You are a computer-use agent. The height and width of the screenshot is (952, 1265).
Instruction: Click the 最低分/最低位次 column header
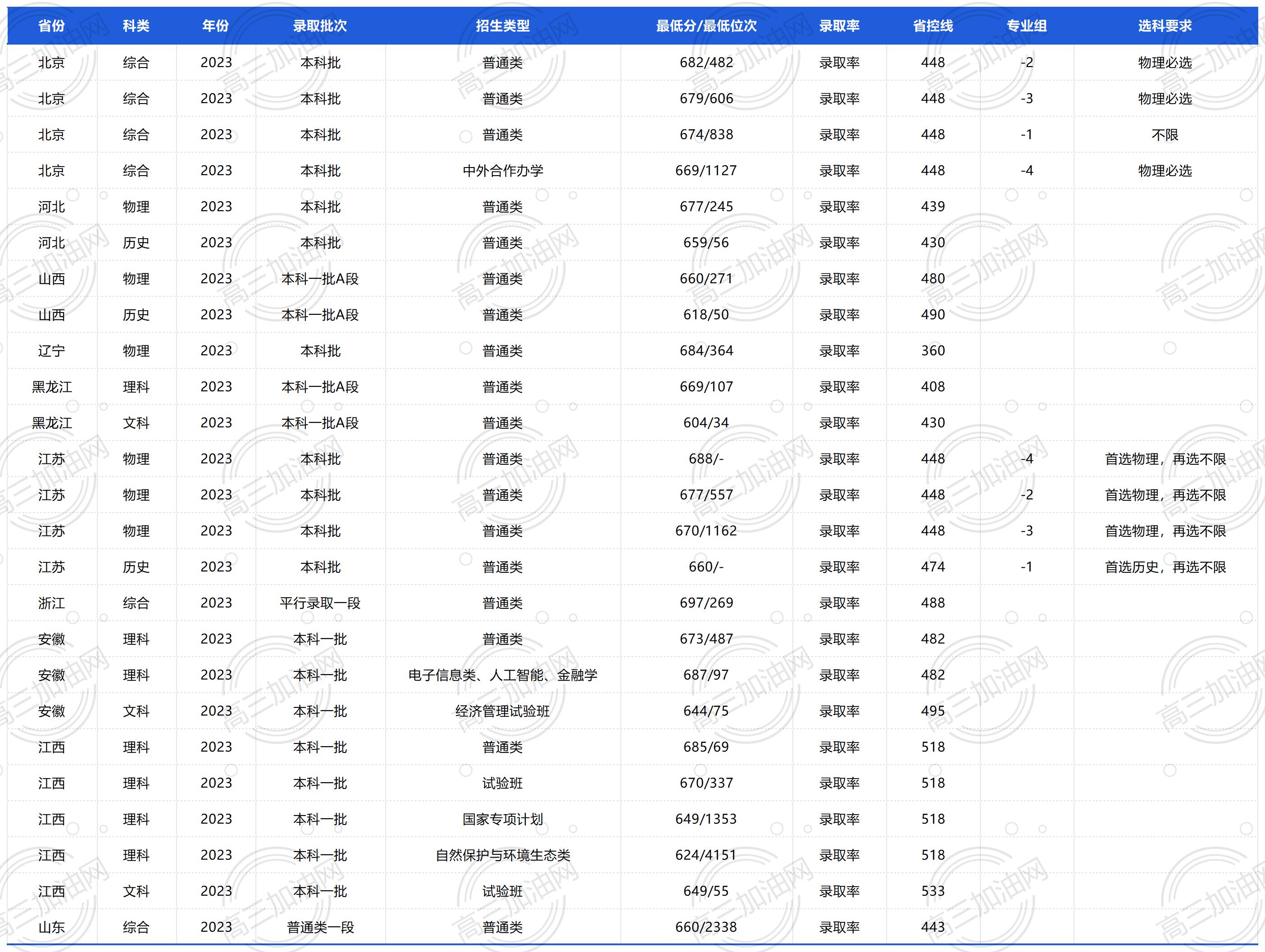coord(706,26)
